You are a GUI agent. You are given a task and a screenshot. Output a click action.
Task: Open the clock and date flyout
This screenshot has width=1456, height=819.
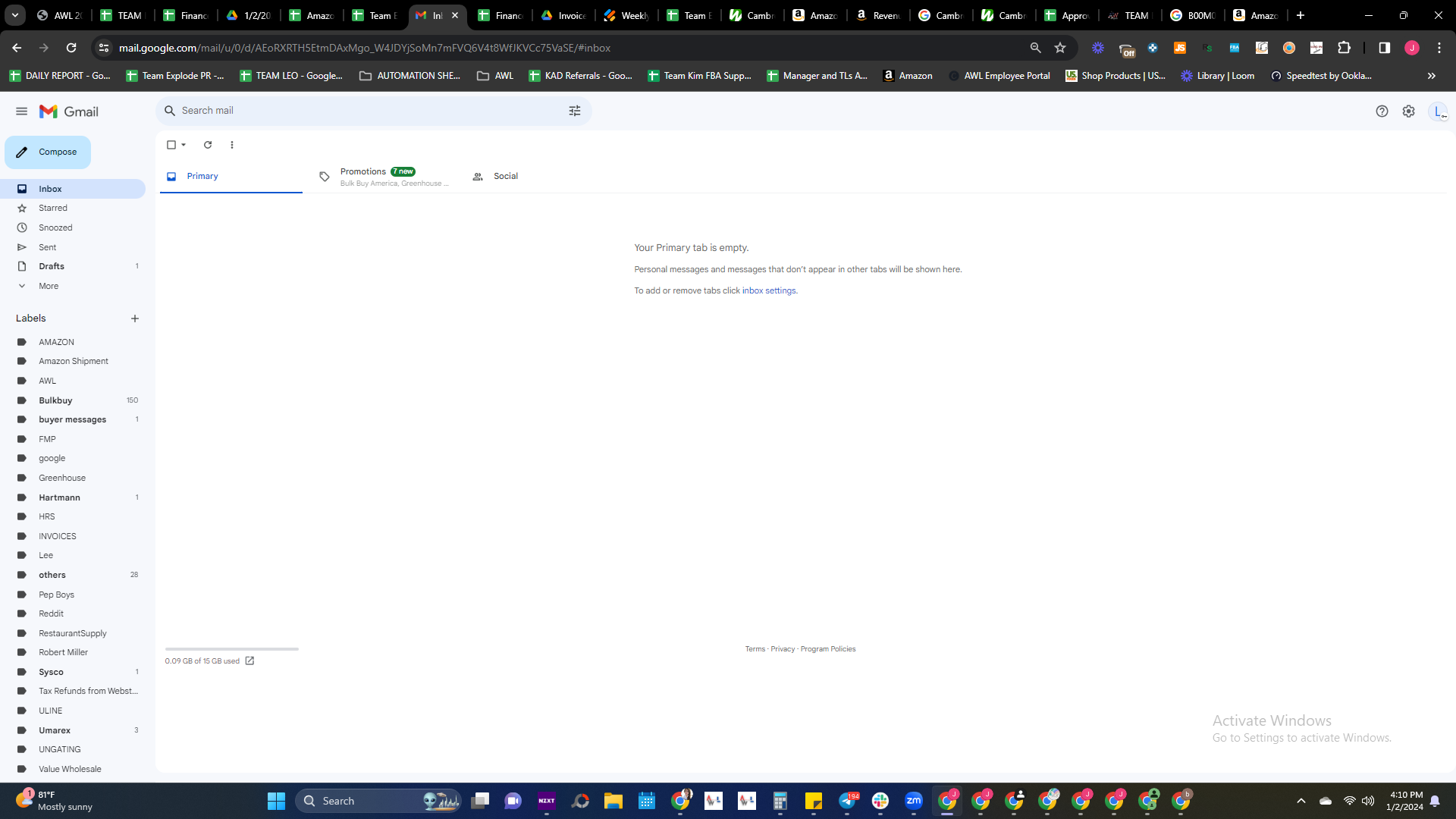coord(1405,801)
